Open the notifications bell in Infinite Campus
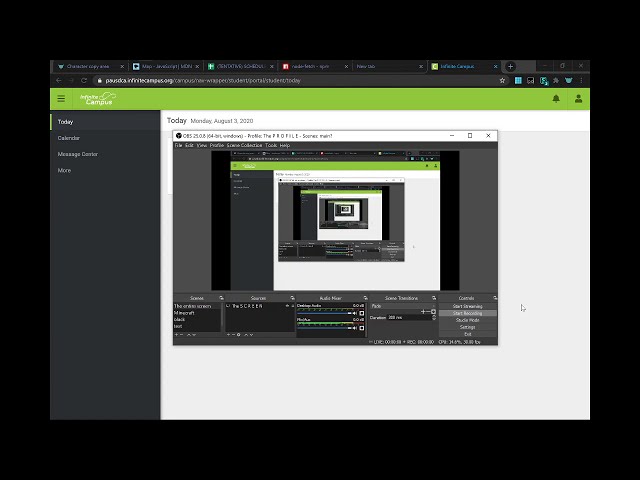 pos(556,98)
